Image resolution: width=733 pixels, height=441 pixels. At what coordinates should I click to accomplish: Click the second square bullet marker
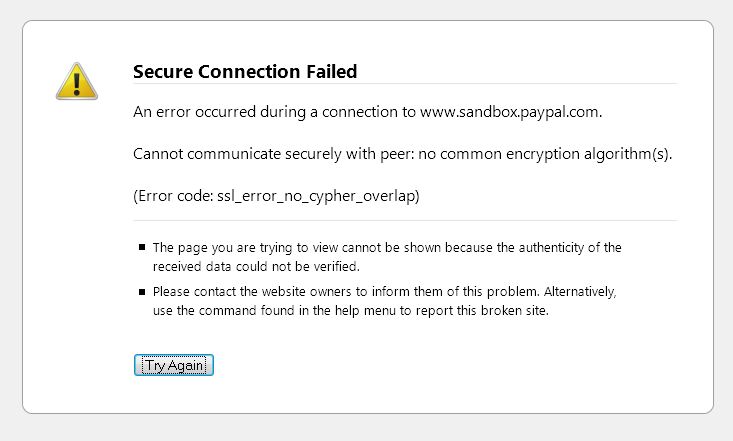[140, 292]
